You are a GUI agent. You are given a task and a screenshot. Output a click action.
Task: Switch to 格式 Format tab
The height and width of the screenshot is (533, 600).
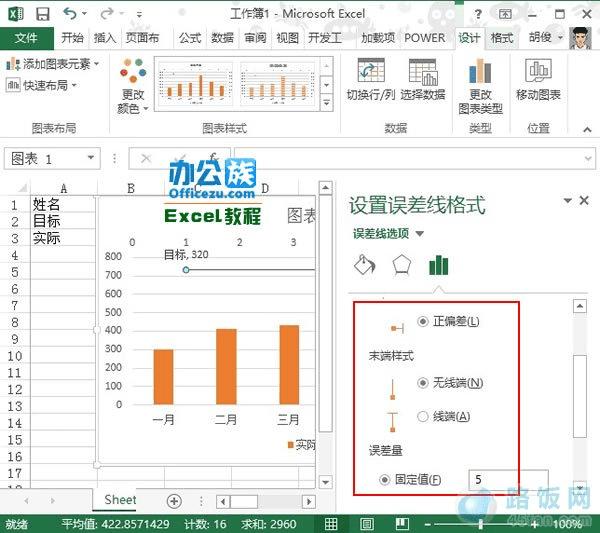[502, 38]
